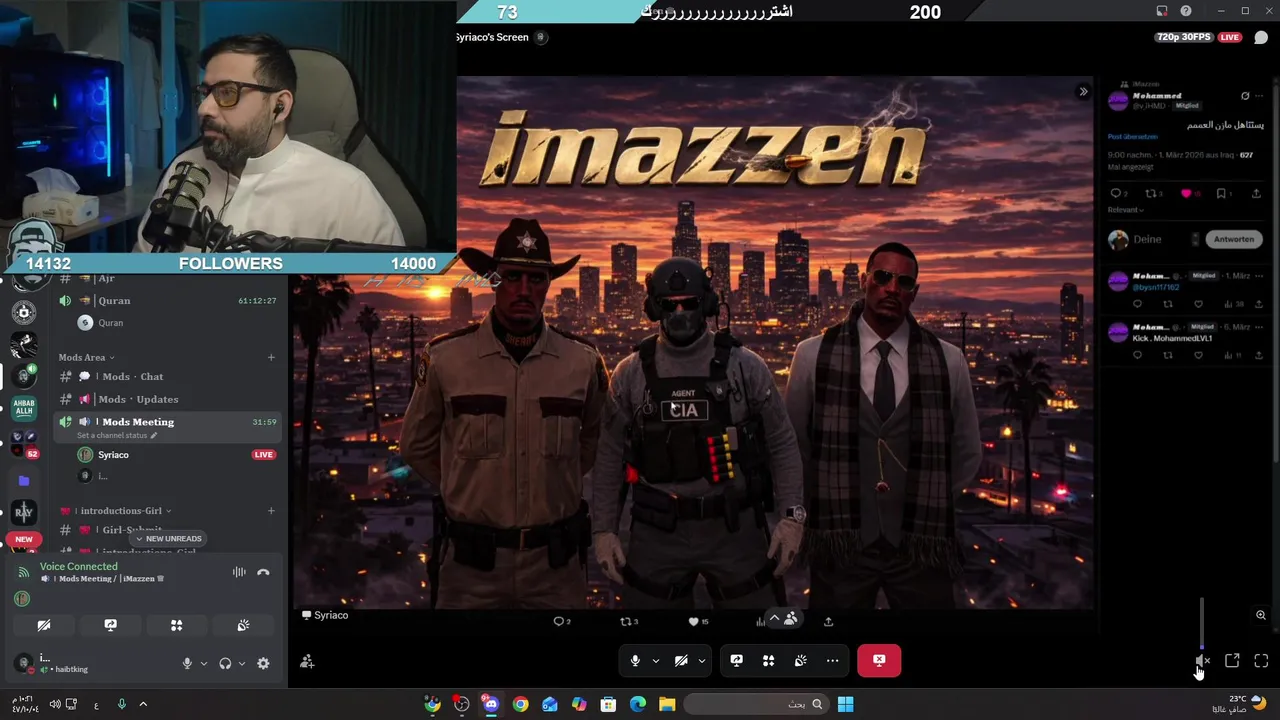Toggle noise suppression waveform icon
This screenshot has height=720, width=1280.
pyautogui.click(x=239, y=572)
